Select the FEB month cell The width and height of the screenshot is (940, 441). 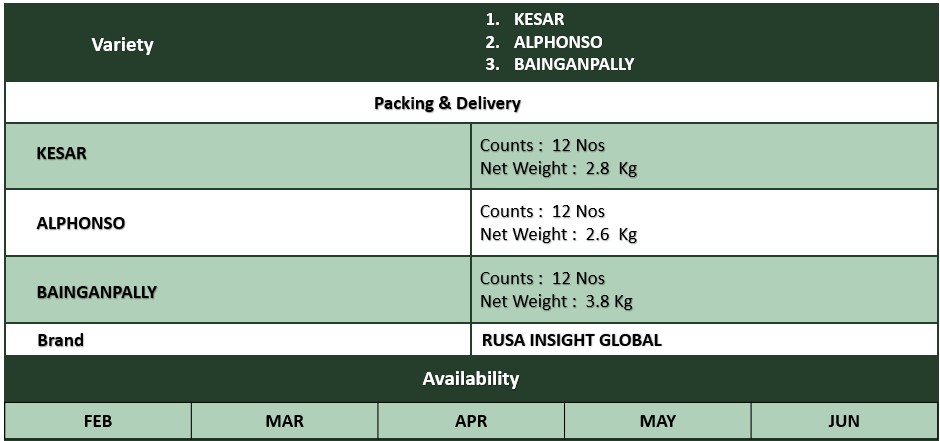coord(98,421)
